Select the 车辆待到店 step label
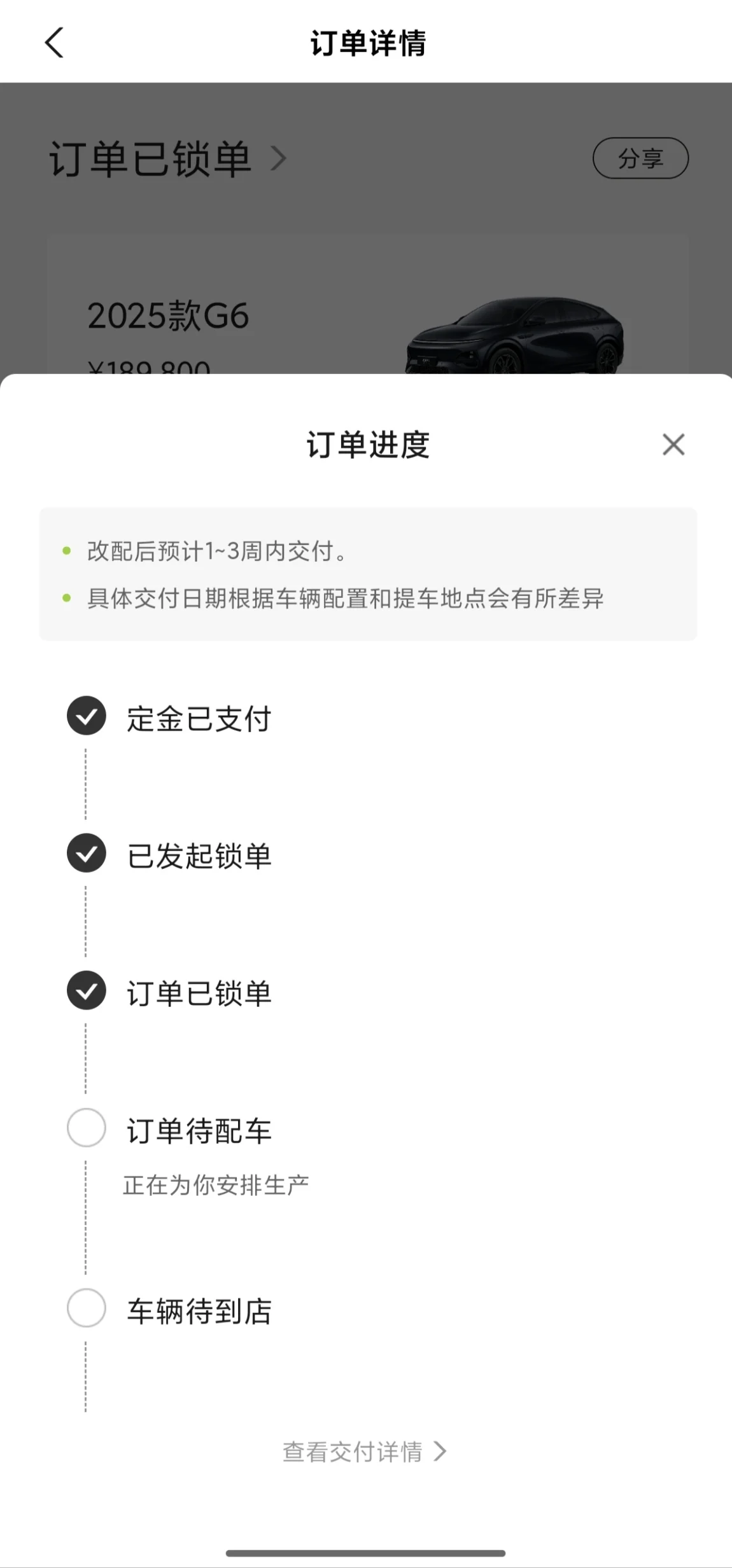732x1568 pixels. (x=199, y=1312)
